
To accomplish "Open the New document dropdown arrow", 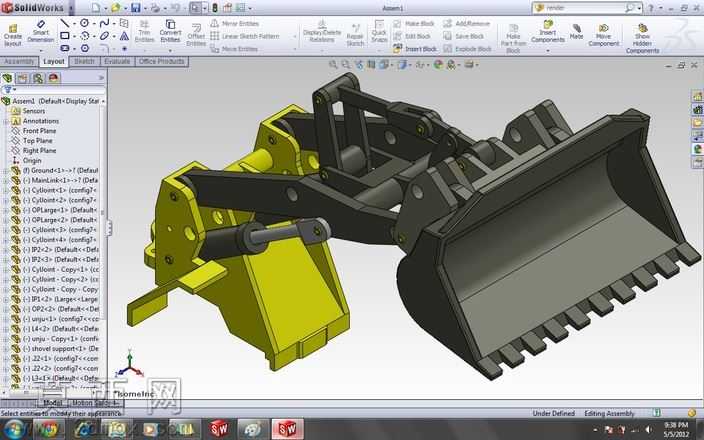I will point(105,8).
